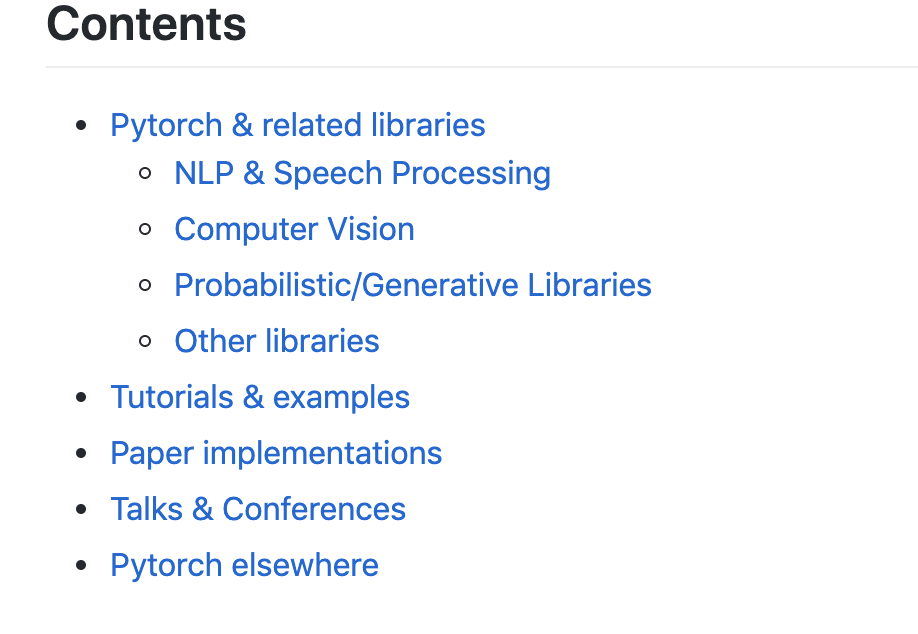Go to Talks & Conferences section
This screenshot has width=918, height=634.
point(258,509)
